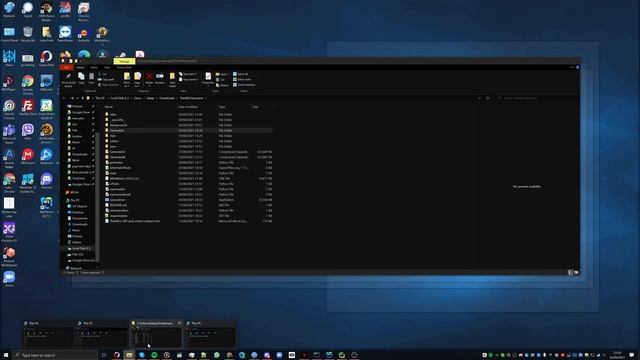
Task: Open the File tab
Action: [x=67, y=67]
